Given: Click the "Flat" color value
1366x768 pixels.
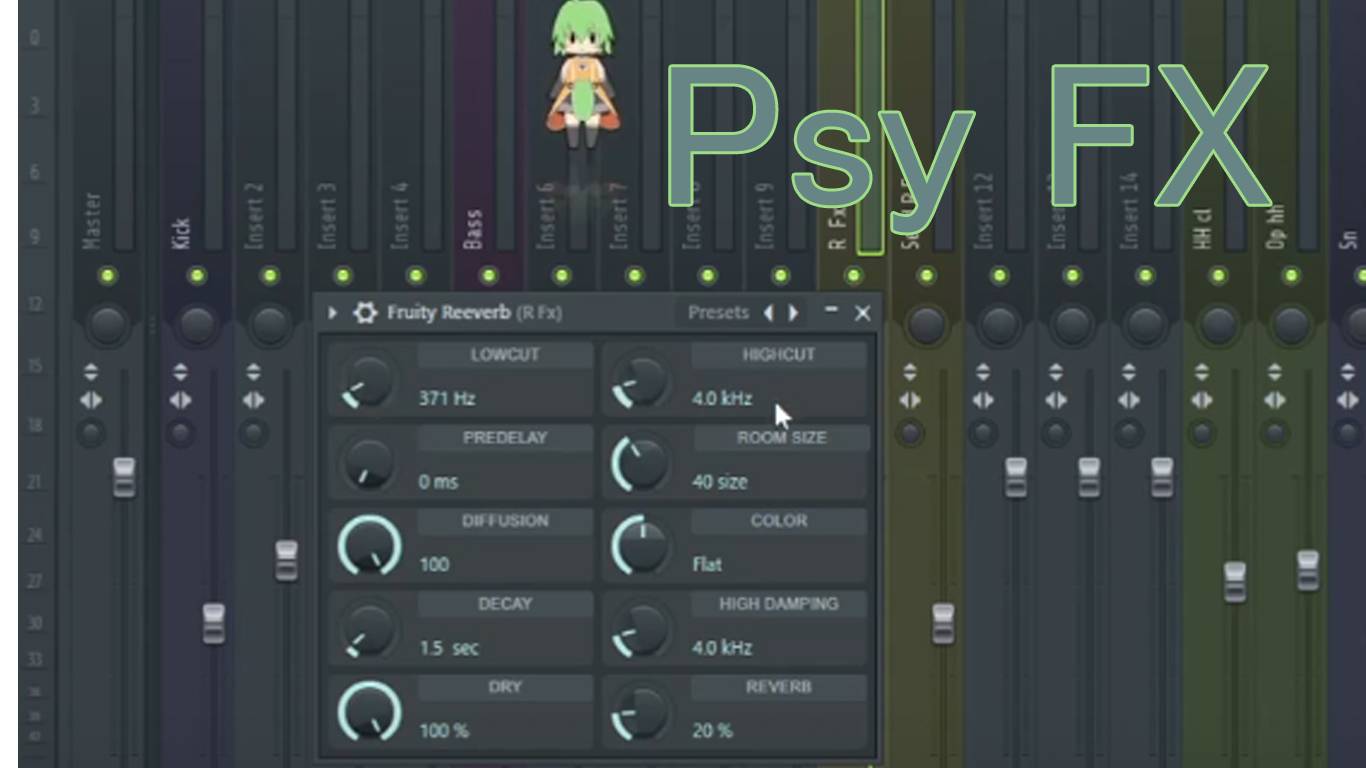Looking at the screenshot, I should [707, 564].
